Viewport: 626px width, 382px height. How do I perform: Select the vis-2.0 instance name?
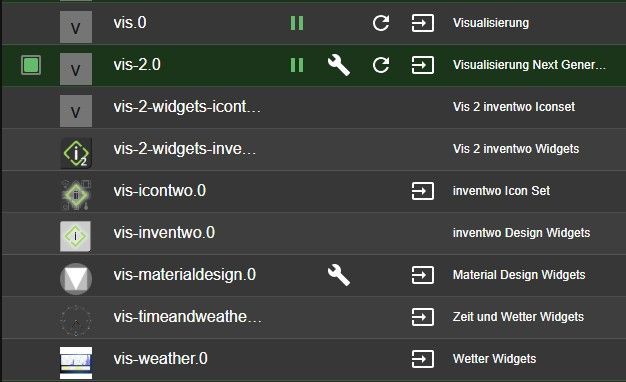137,65
